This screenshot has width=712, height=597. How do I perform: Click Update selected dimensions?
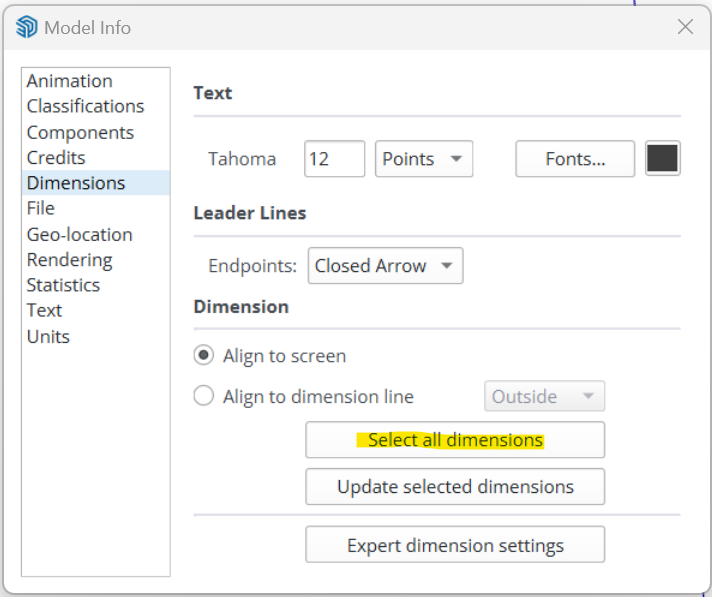(x=455, y=486)
